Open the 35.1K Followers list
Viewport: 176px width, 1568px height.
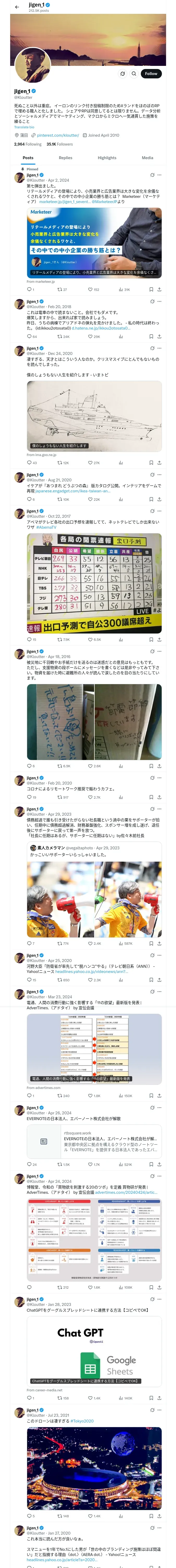tap(59, 144)
